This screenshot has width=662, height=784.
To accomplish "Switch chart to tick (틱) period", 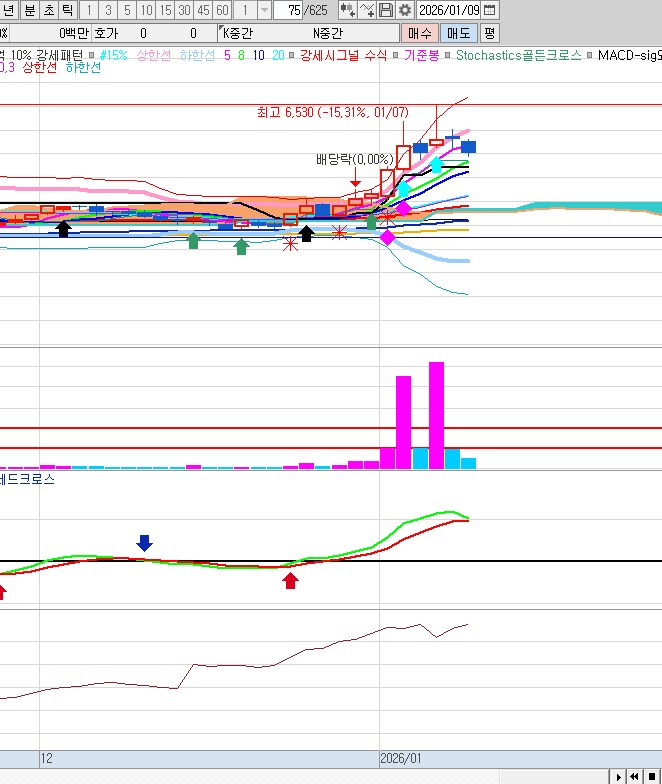I will (68, 10).
